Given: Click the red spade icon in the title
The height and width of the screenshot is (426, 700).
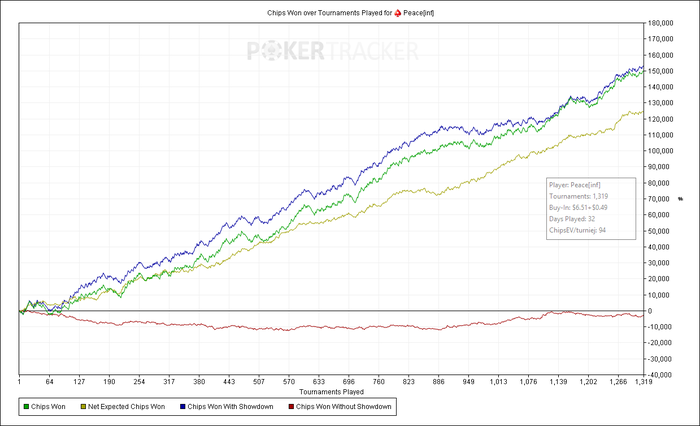Looking at the screenshot, I should click(x=397, y=13).
